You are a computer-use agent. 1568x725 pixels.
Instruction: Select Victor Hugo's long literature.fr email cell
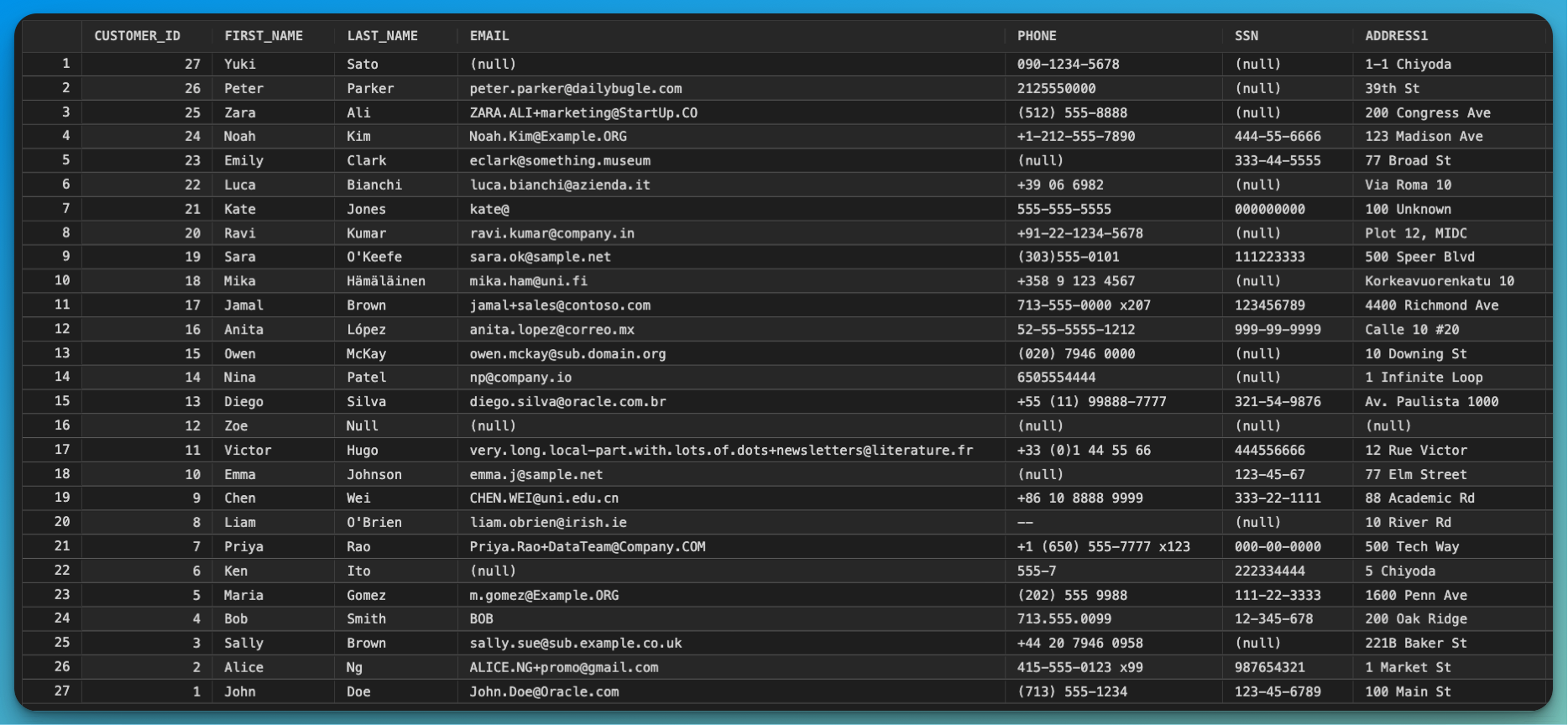(x=721, y=451)
